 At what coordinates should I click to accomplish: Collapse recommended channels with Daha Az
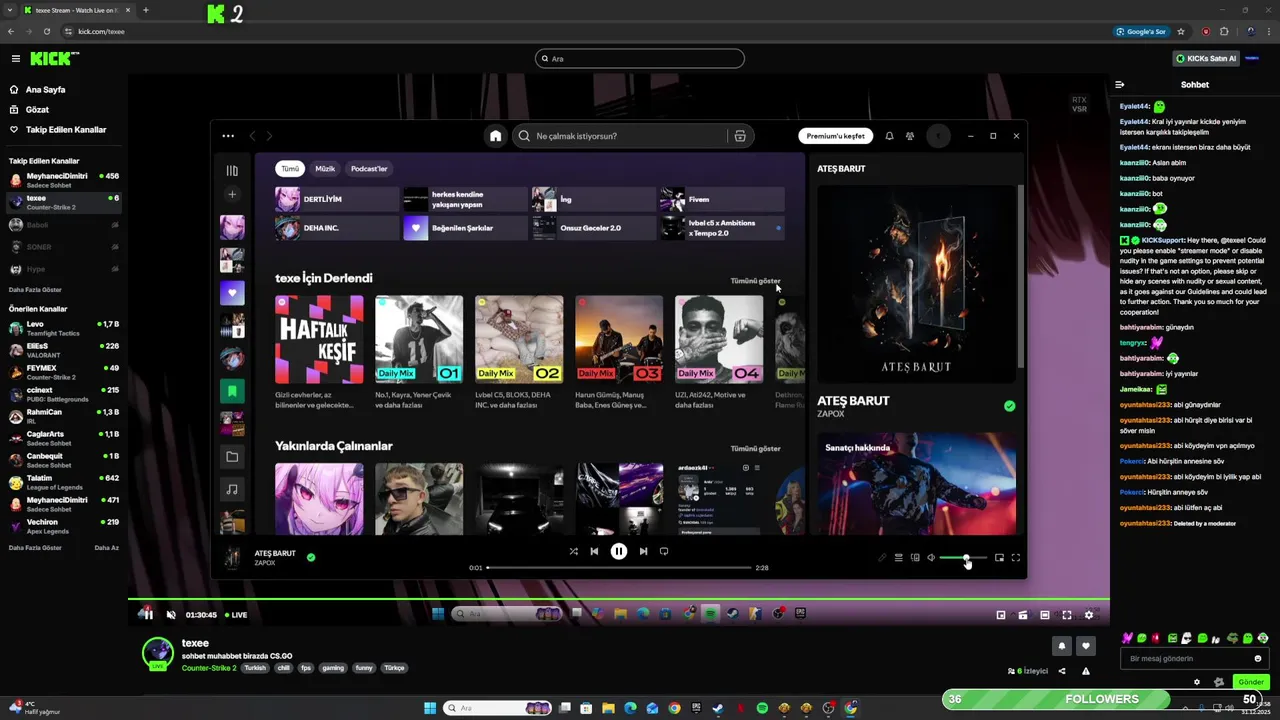[x=106, y=548]
